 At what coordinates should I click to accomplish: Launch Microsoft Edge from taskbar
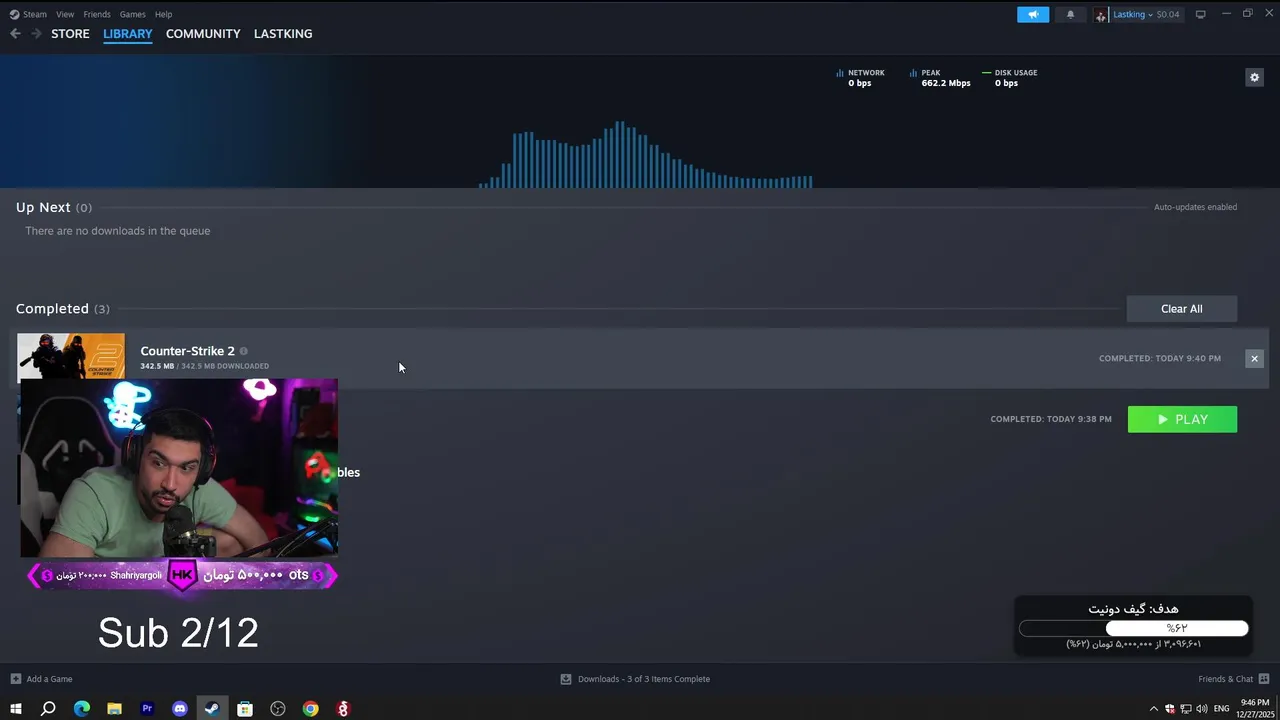pyautogui.click(x=82, y=709)
